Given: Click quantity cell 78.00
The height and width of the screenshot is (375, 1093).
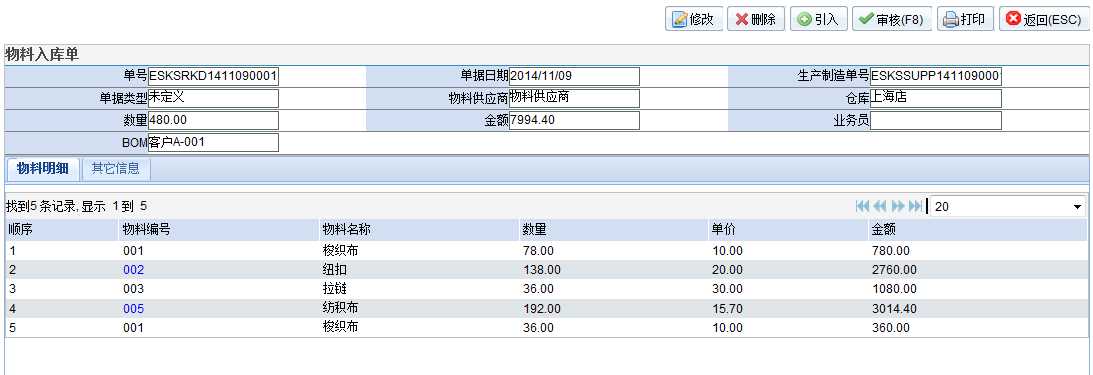Looking at the screenshot, I should 538,250.
